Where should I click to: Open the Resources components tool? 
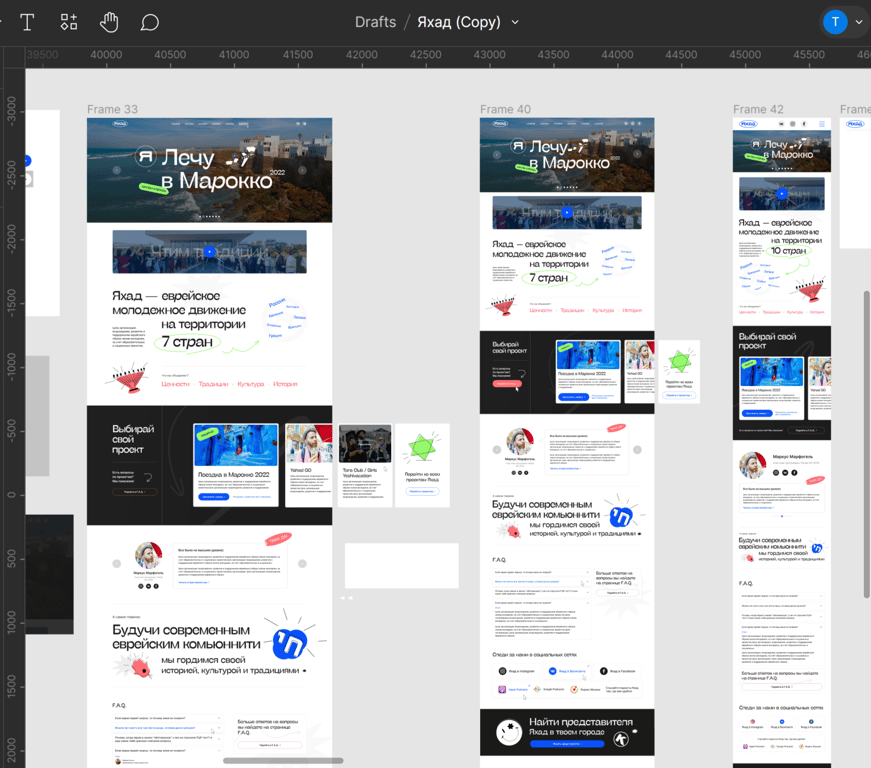(69, 22)
